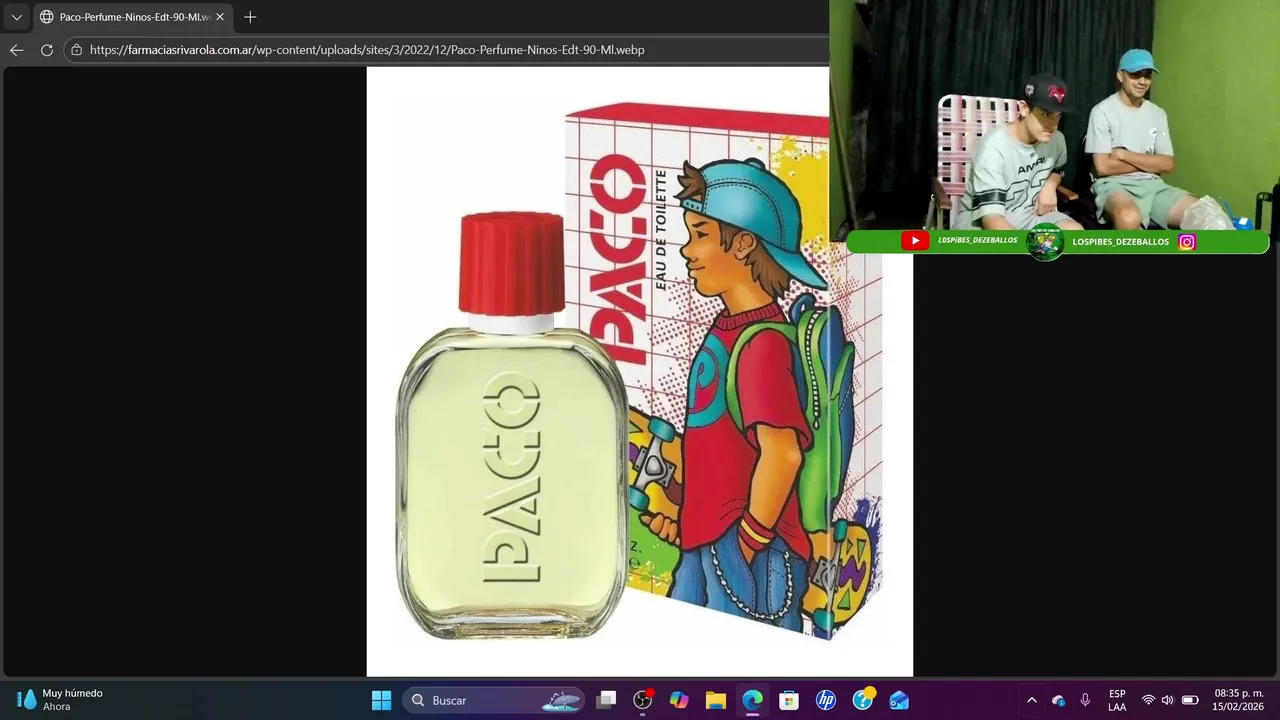Open the clock and date 15/02/2026

pyautogui.click(x=1239, y=700)
